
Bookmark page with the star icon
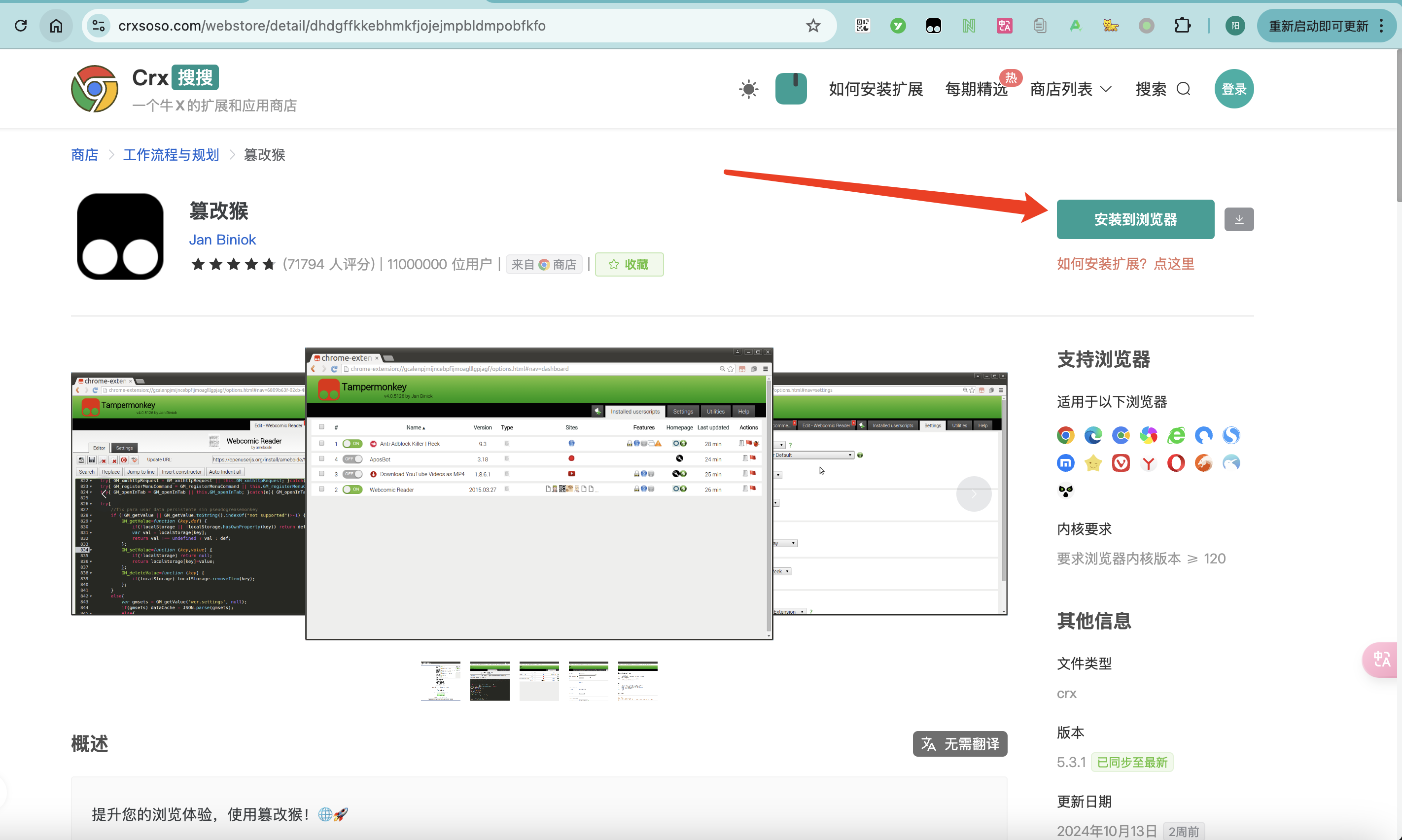pos(813,26)
